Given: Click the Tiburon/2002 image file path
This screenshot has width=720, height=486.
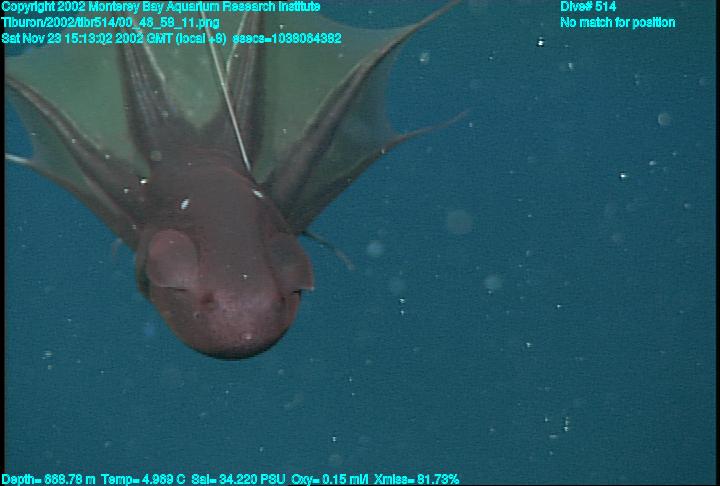Looking at the screenshot, I should pyautogui.click(x=110, y=23).
